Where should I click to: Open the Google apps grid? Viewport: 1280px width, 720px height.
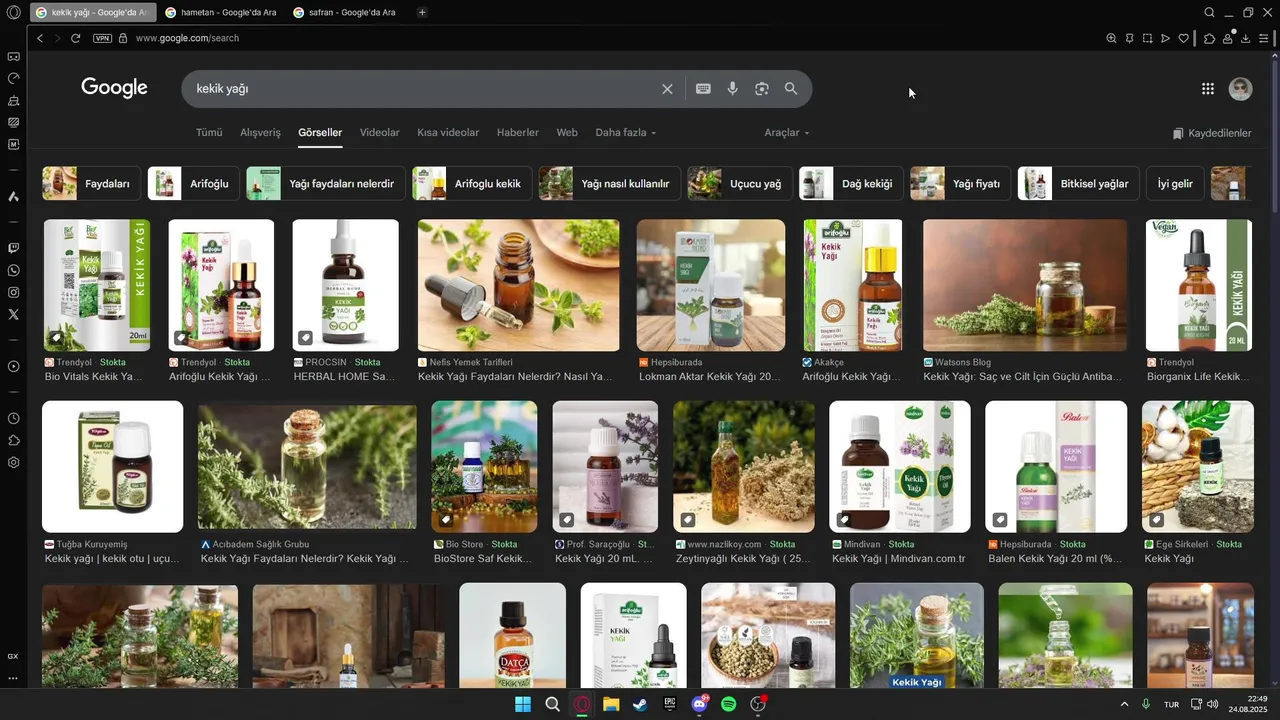click(x=1208, y=89)
